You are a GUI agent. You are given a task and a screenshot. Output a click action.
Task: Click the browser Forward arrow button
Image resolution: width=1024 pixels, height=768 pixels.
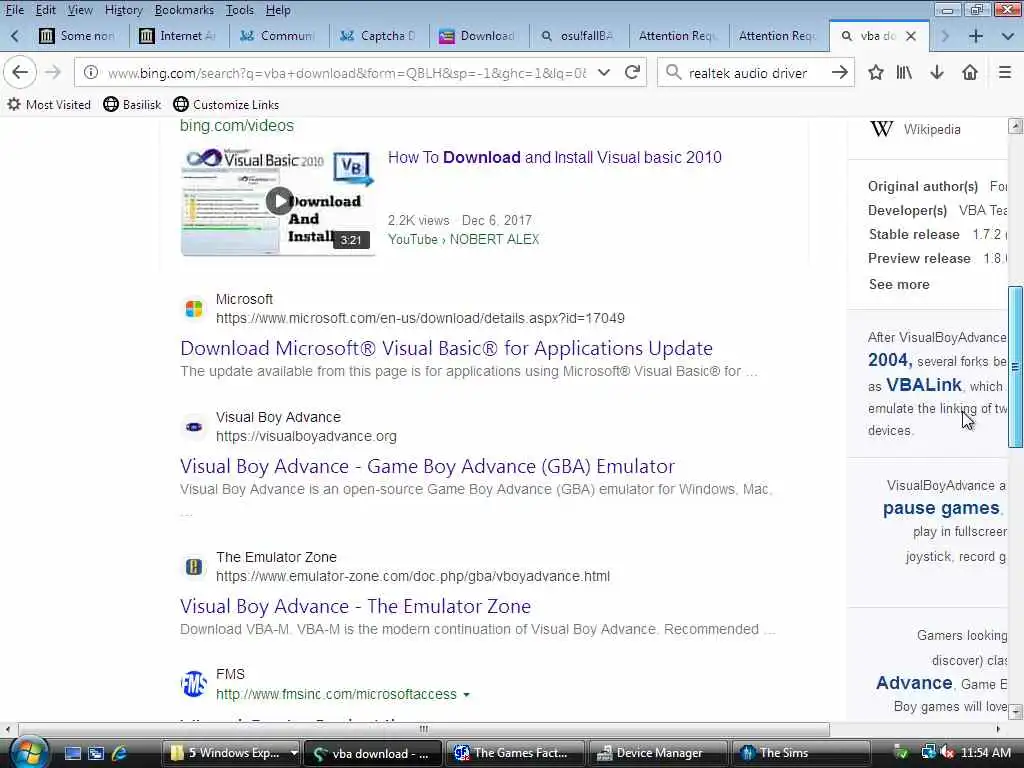tap(53, 72)
